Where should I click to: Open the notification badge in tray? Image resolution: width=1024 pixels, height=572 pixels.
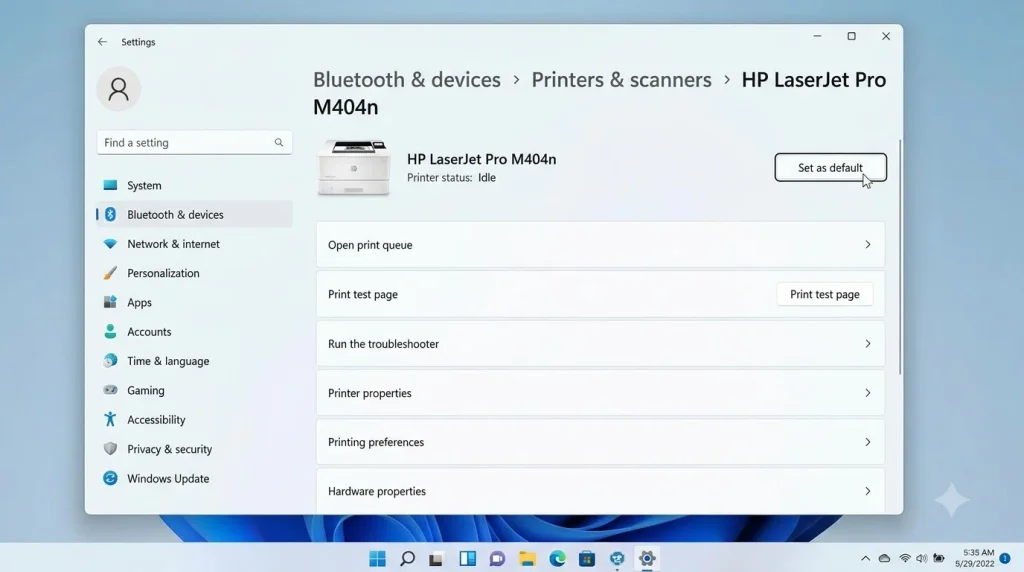pyautogui.click(x=1005, y=558)
